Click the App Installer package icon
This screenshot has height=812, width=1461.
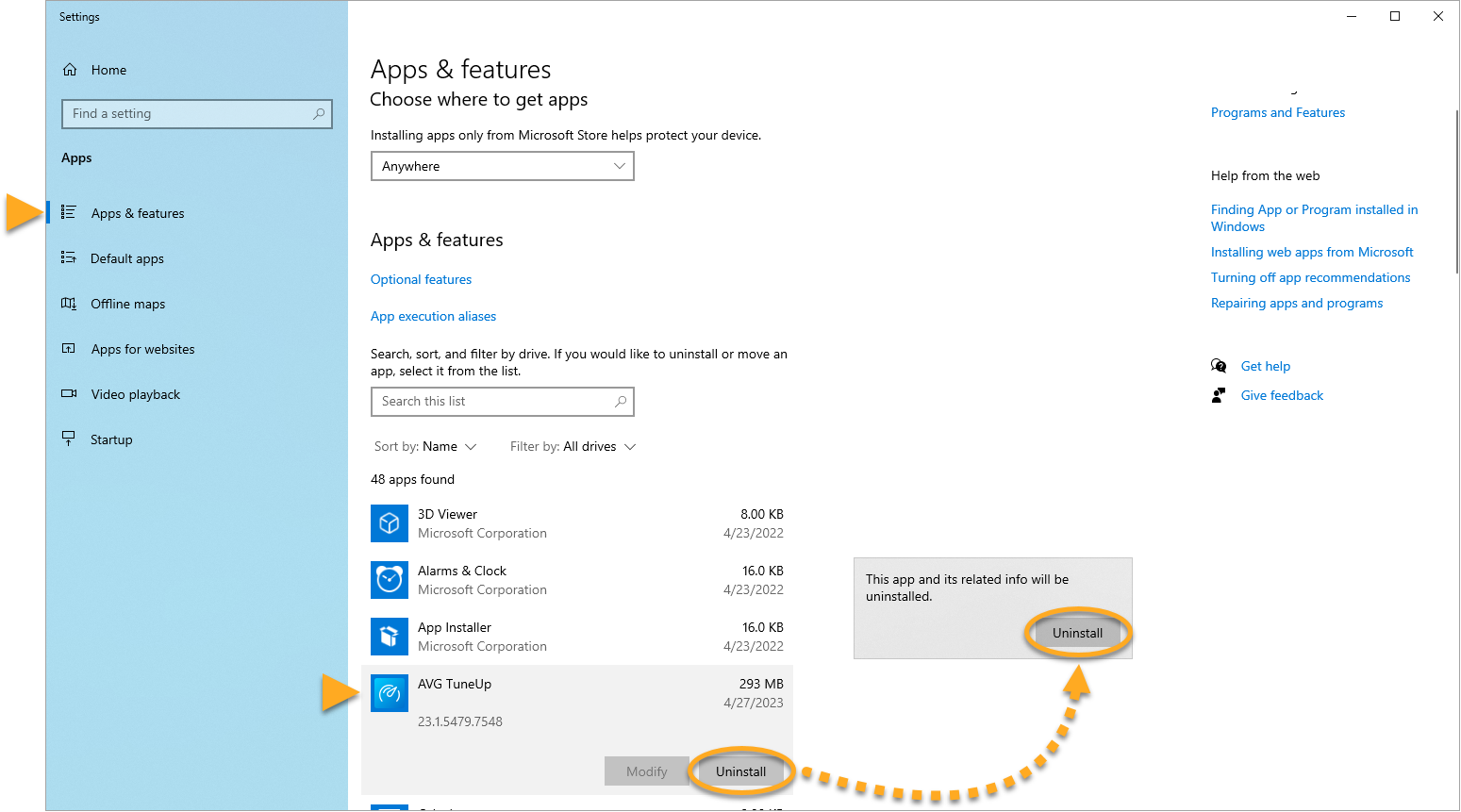click(390, 637)
